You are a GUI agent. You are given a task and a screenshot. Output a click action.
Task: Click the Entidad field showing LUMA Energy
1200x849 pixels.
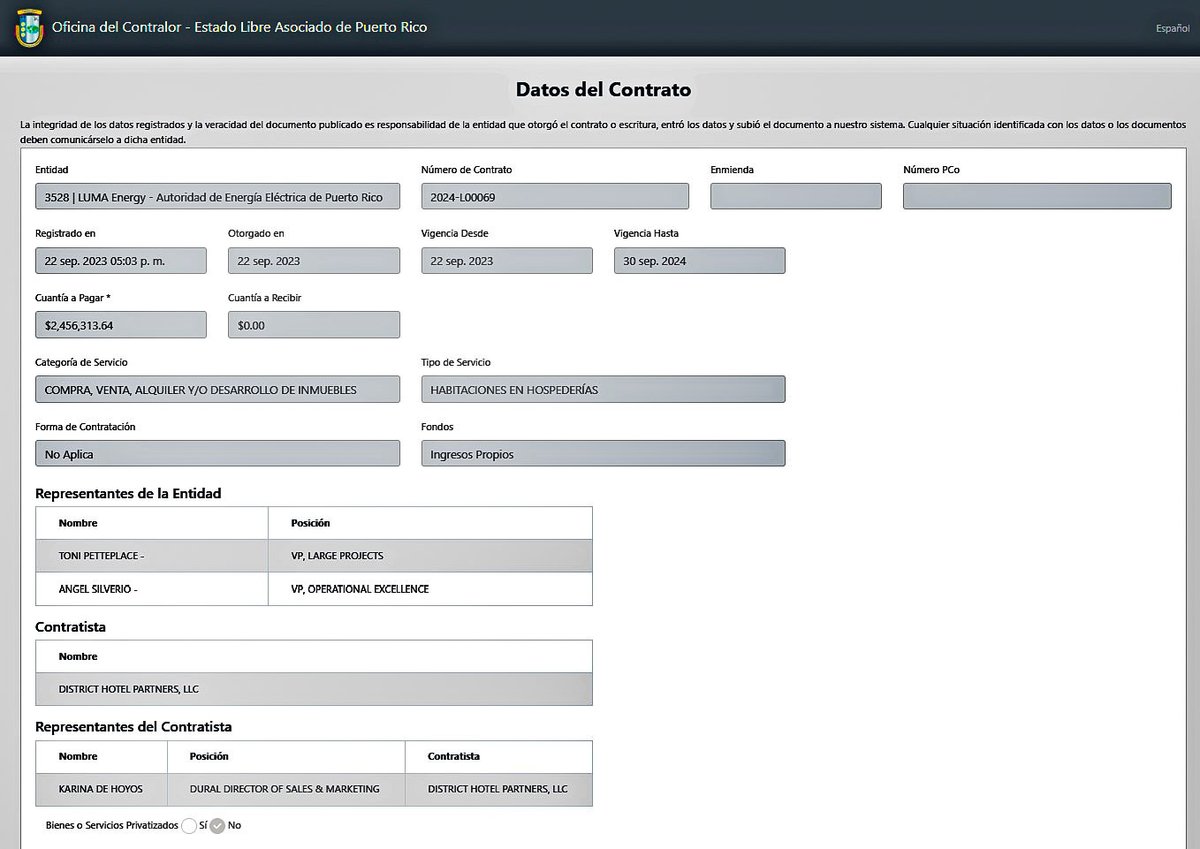coord(217,197)
